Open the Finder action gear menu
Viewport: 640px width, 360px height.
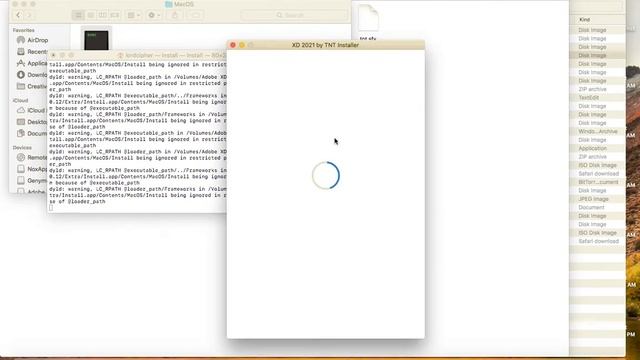(x=154, y=15)
